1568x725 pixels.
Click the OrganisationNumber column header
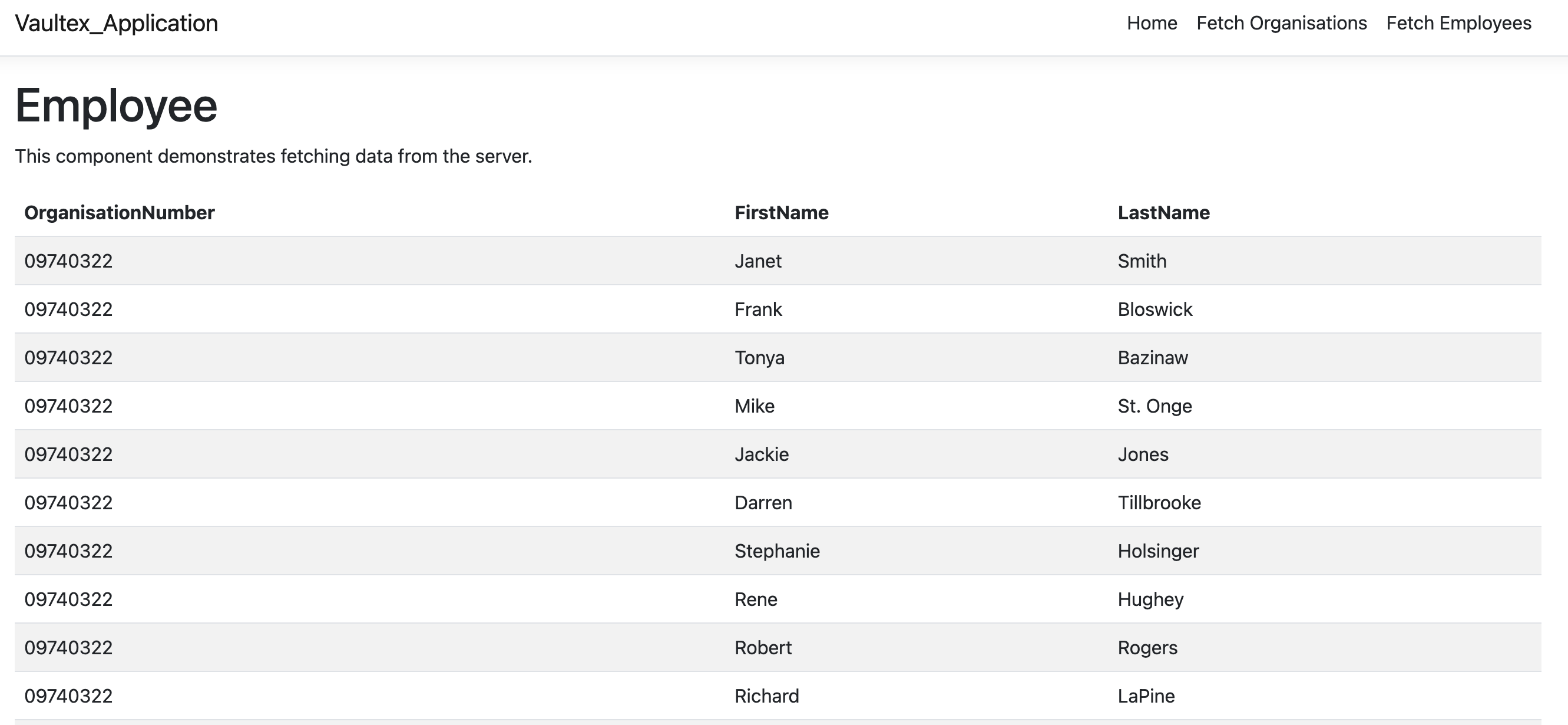click(x=120, y=213)
